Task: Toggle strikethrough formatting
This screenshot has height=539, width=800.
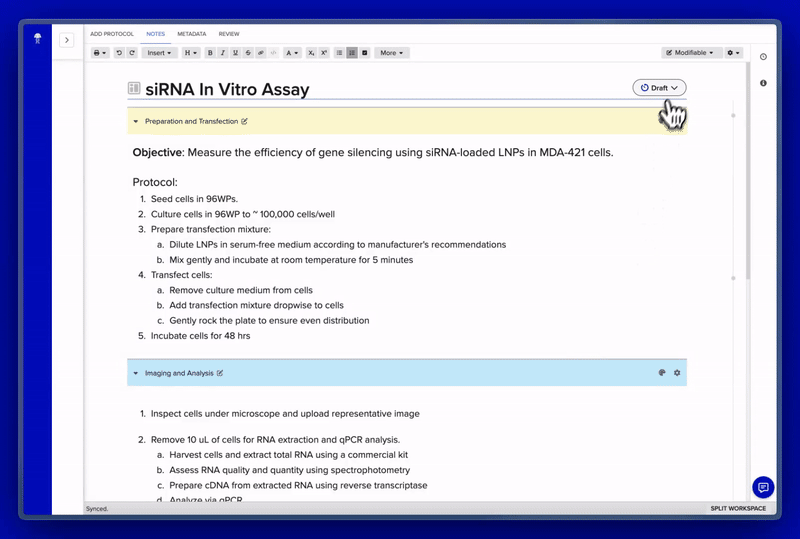Action: pos(248,53)
